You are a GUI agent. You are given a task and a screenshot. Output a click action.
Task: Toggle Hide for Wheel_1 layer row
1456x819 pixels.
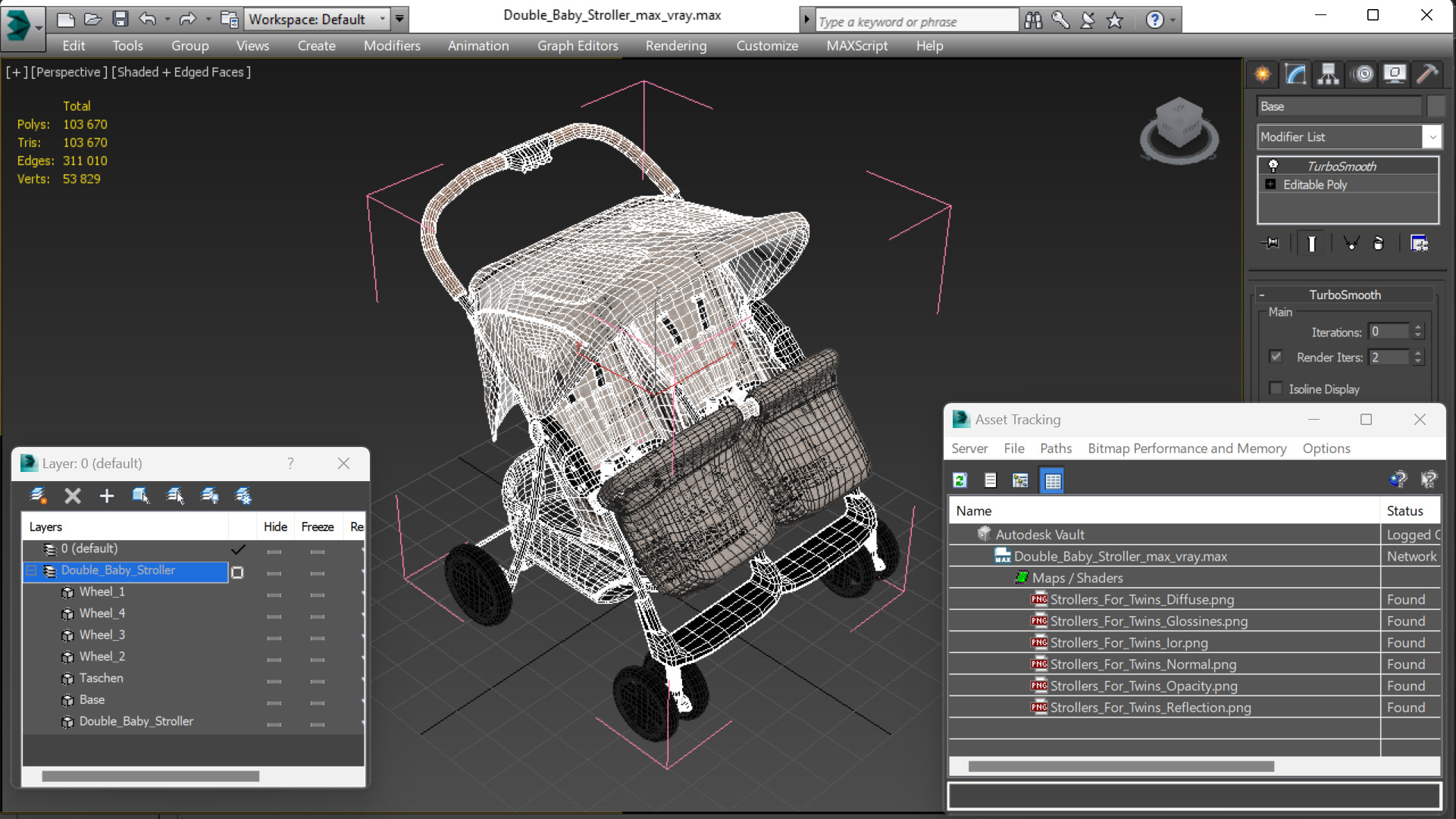[x=274, y=594]
